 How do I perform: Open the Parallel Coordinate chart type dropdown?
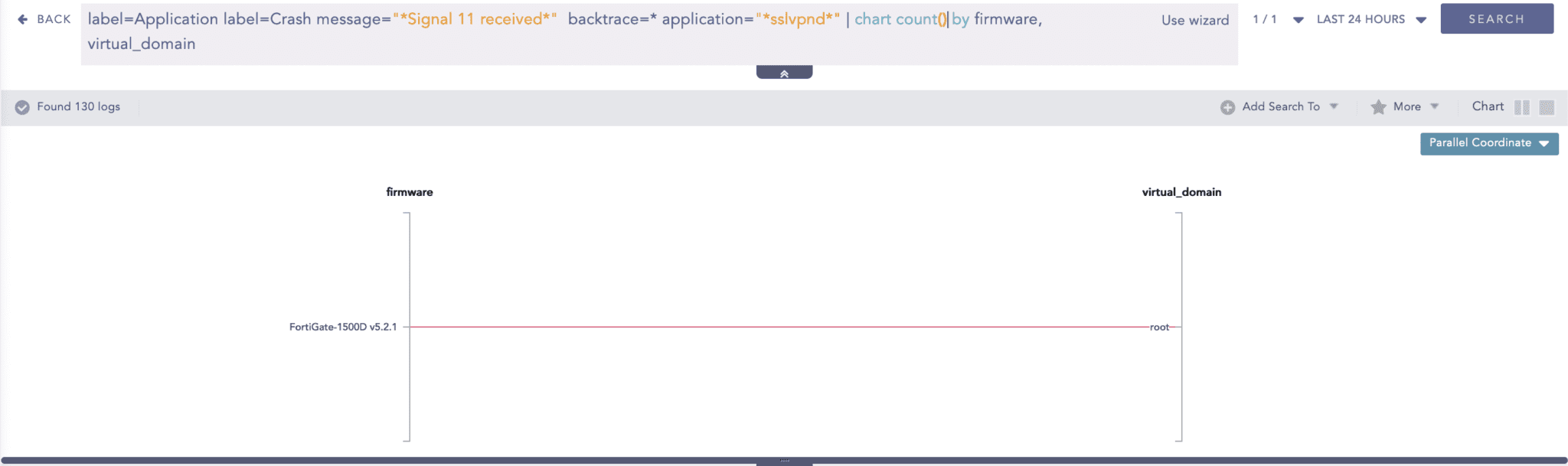coord(1488,143)
